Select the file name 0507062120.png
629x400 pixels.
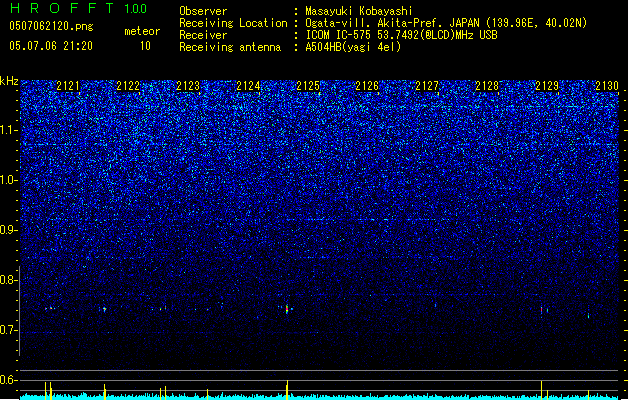[x=51, y=26]
